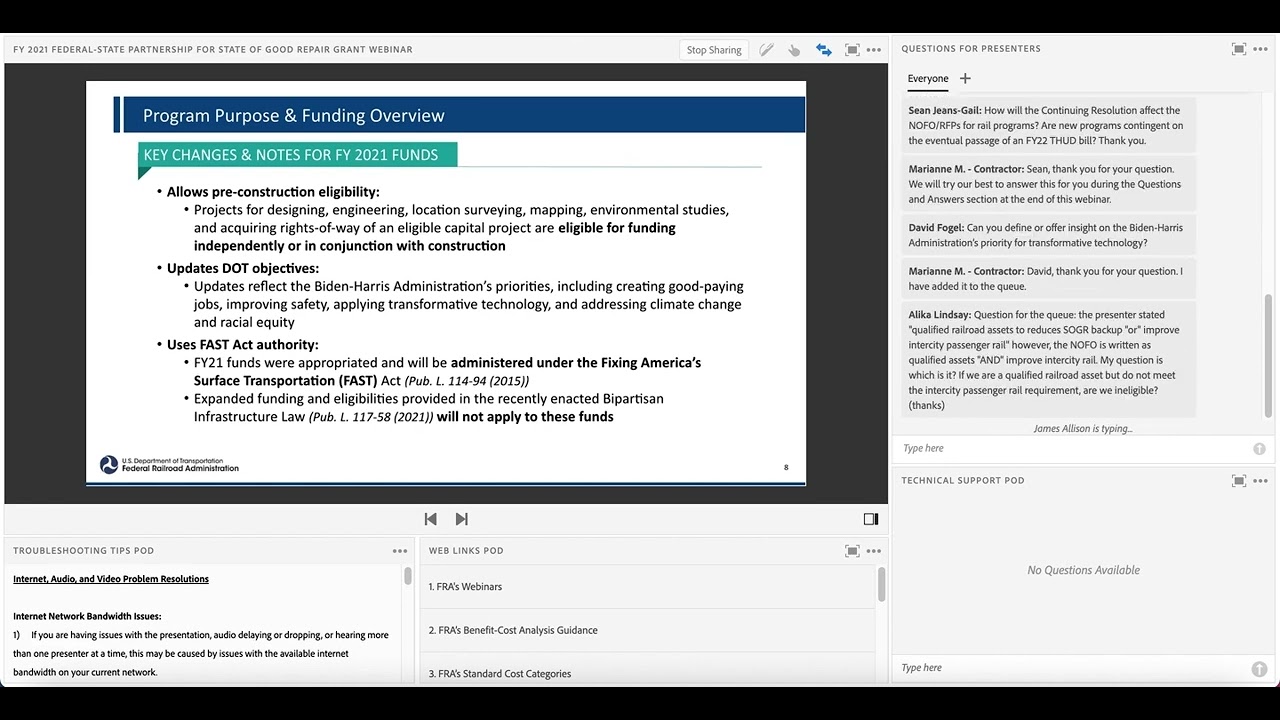Open FRA's Benefit-Cost Analysis Guidance link
This screenshot has width=1280, height=720.
point(513,630)
